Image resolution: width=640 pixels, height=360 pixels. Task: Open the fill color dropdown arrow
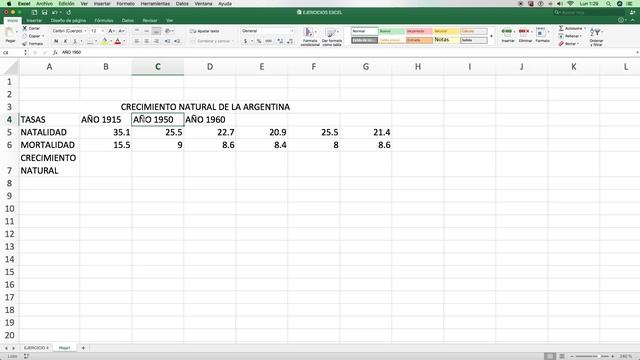point(111,41)
